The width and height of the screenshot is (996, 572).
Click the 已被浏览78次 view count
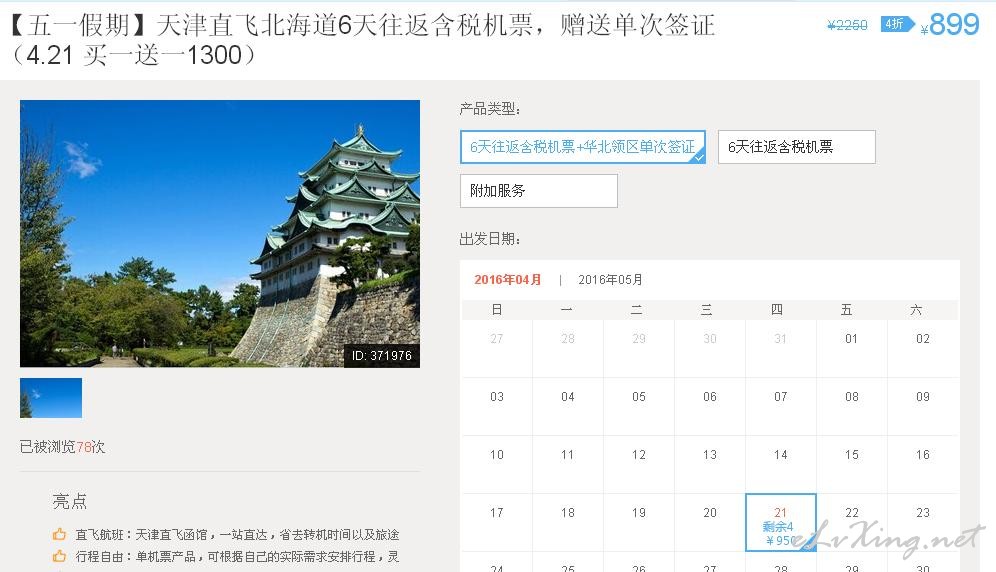62,447
